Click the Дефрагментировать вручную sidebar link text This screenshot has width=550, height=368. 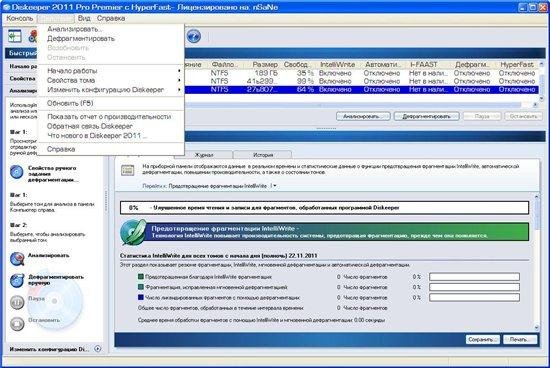pos(56,280)
